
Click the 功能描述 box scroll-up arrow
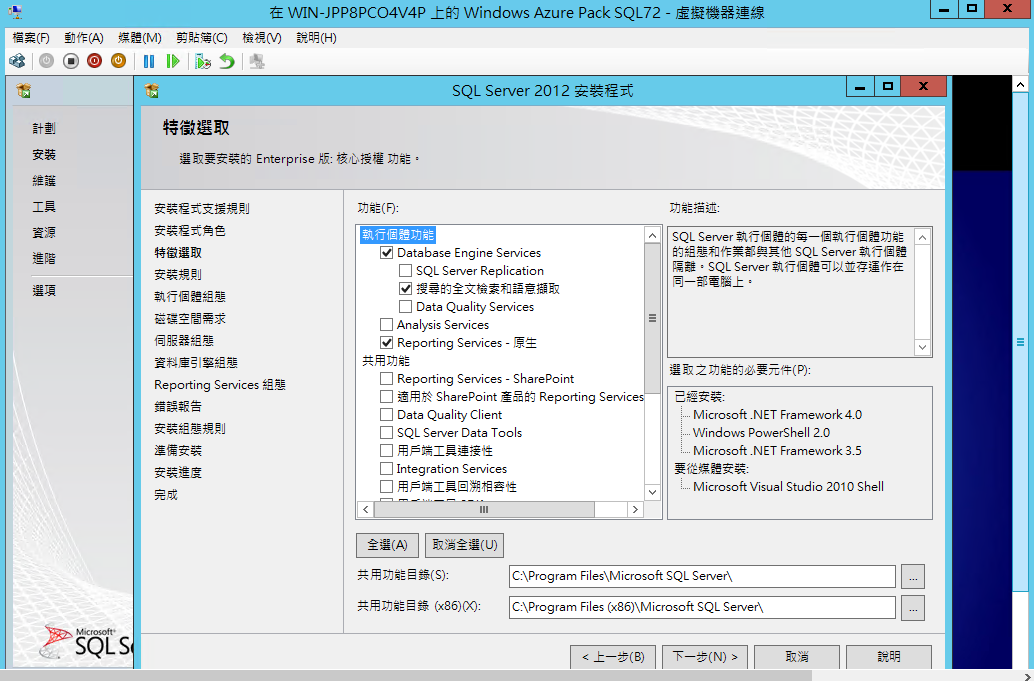click(x=923, y=237)
